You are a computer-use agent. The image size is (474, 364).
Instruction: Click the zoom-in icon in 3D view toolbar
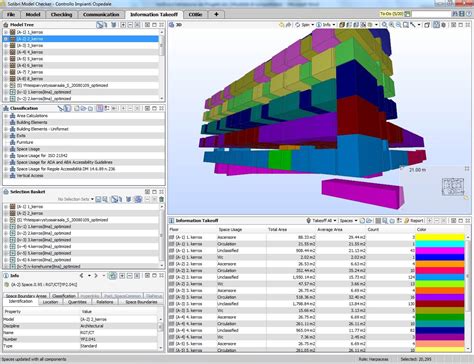pos(392,25)
